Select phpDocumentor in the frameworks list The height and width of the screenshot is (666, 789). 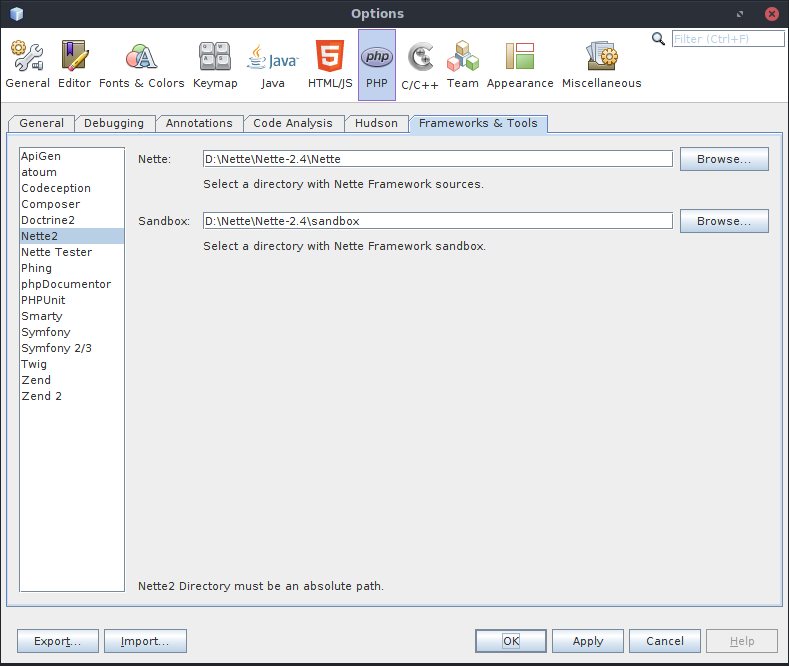click(x=72, y=284)
